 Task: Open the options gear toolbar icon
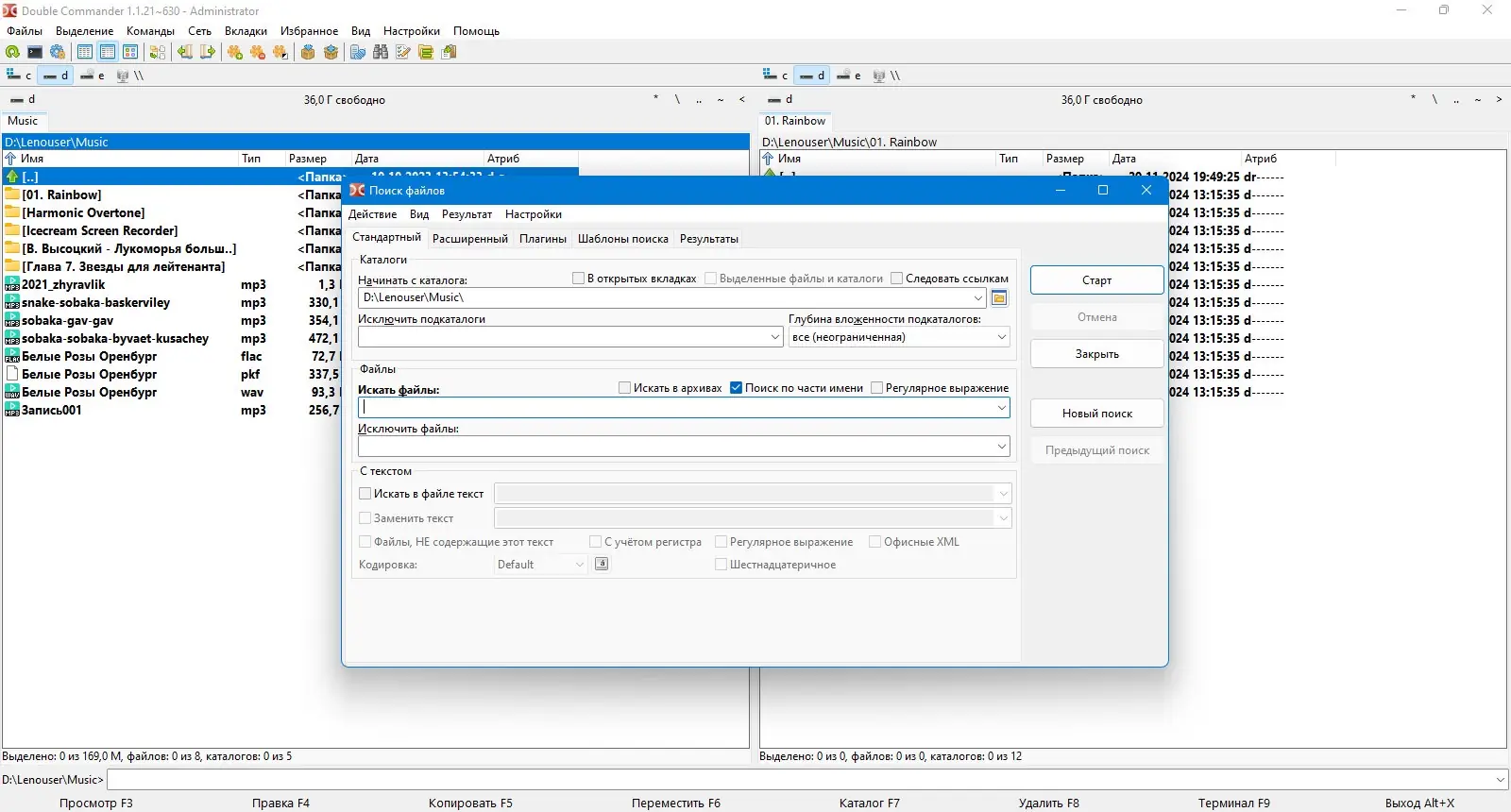click(58, 52)
